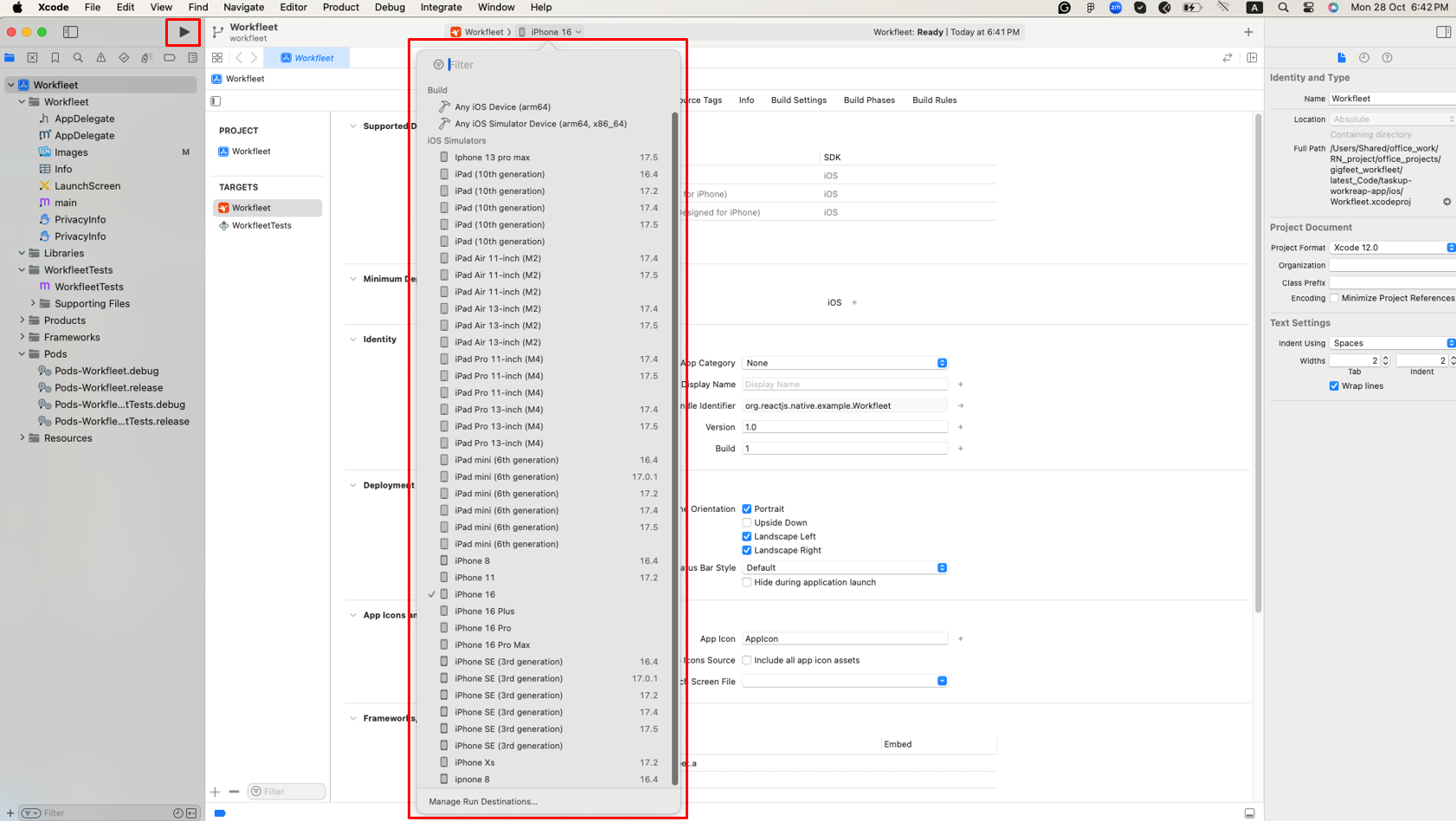Click the destination list scrollbar
The width and height of the screenshot is (1456, 821).
(675, 450)
